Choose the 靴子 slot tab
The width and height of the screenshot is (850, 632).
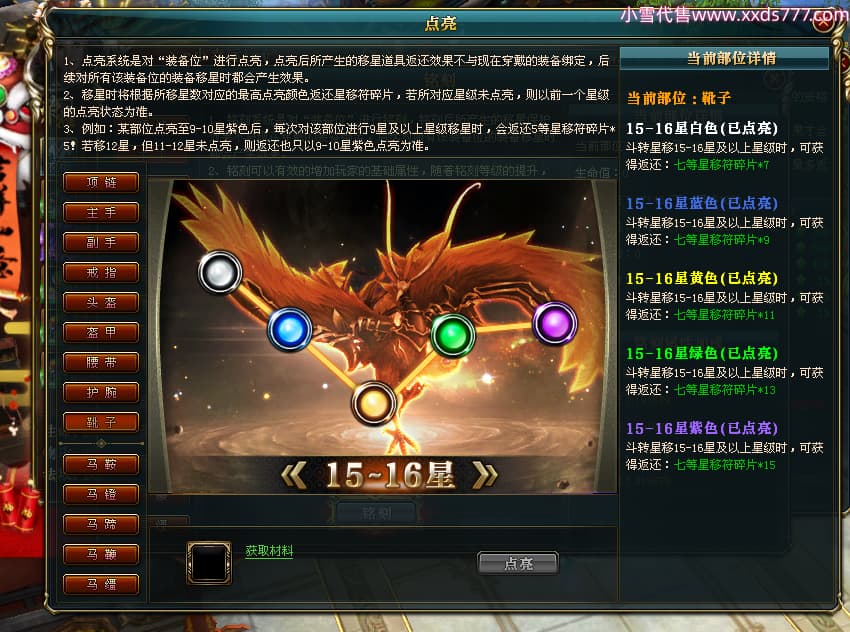pos(101,422)
